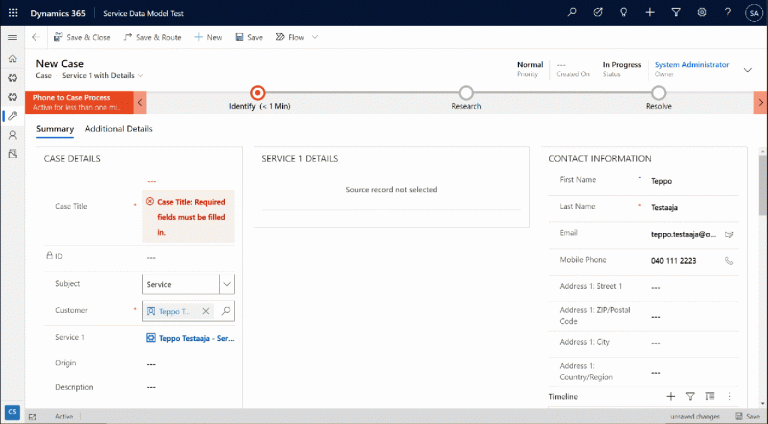Open the Subject dropdown arrow
Image resolution: width=768 pixels, height=424 pixels.
point(227,284)
